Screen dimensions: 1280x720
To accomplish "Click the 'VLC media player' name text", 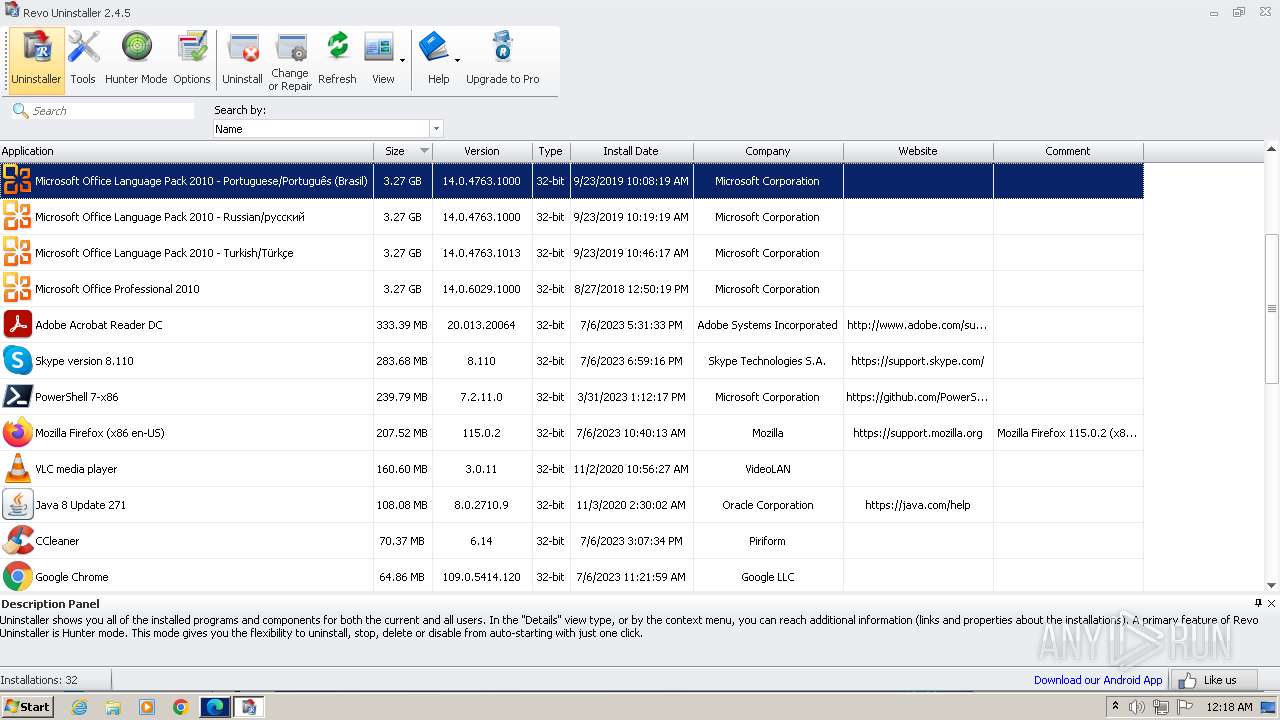I will coord(76,469).
